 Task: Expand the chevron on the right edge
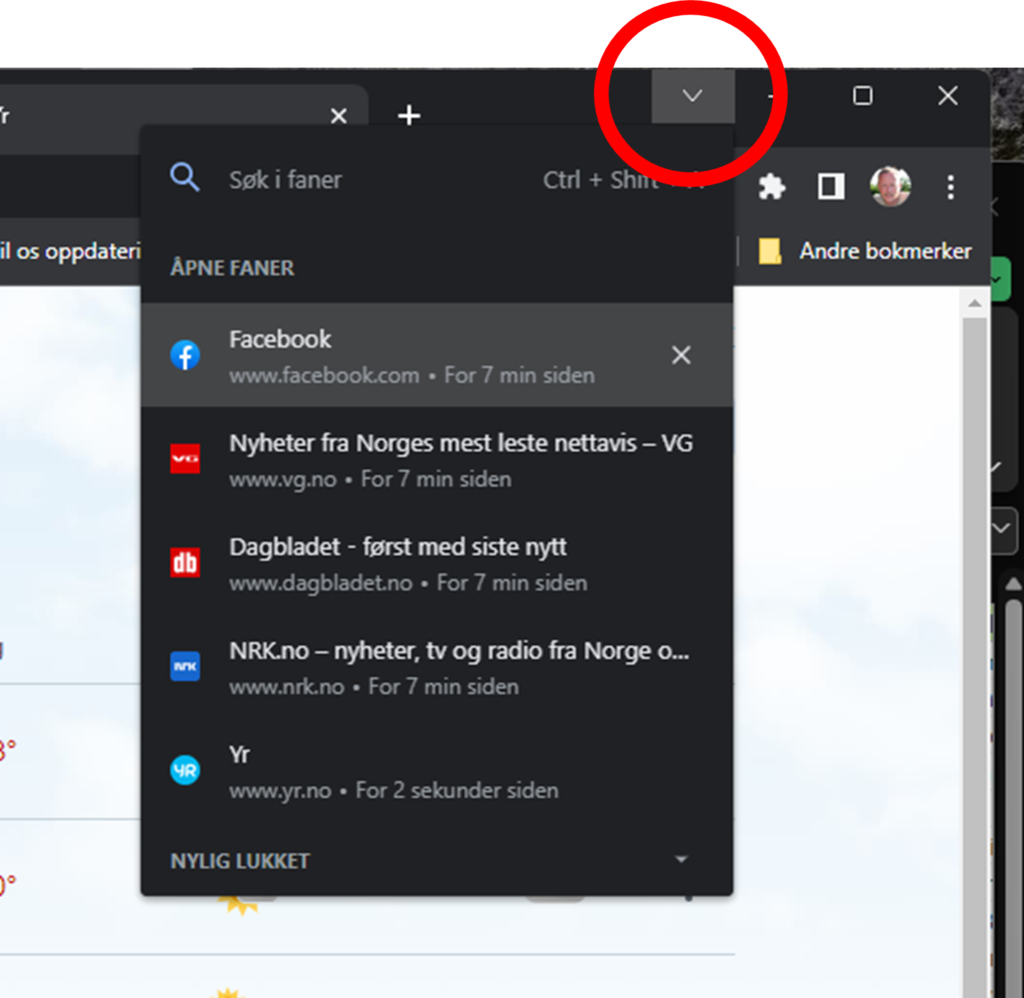[1000, 530]
